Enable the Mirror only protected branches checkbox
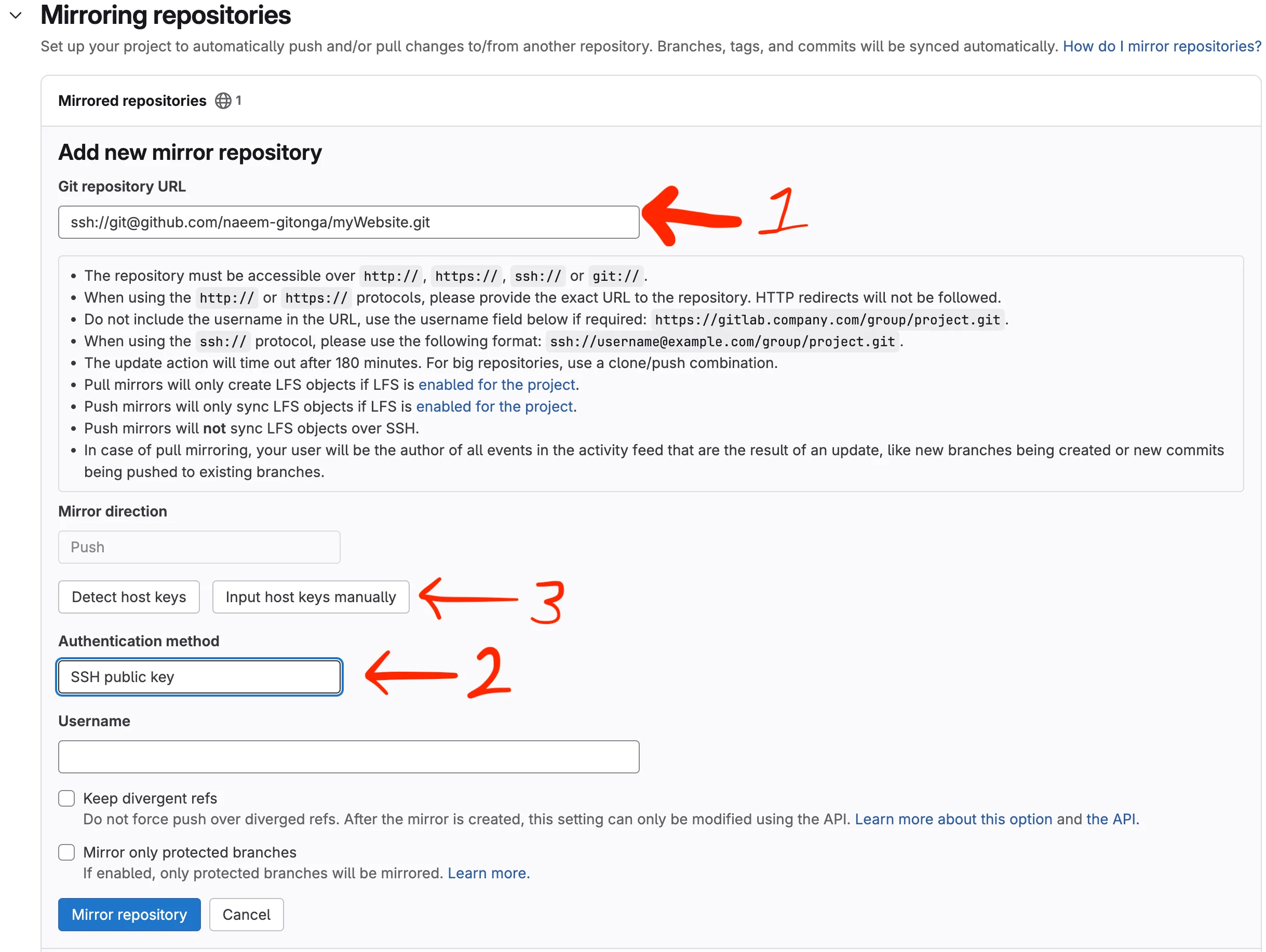Screen dimensions: 1266x952 coord(66,852)
